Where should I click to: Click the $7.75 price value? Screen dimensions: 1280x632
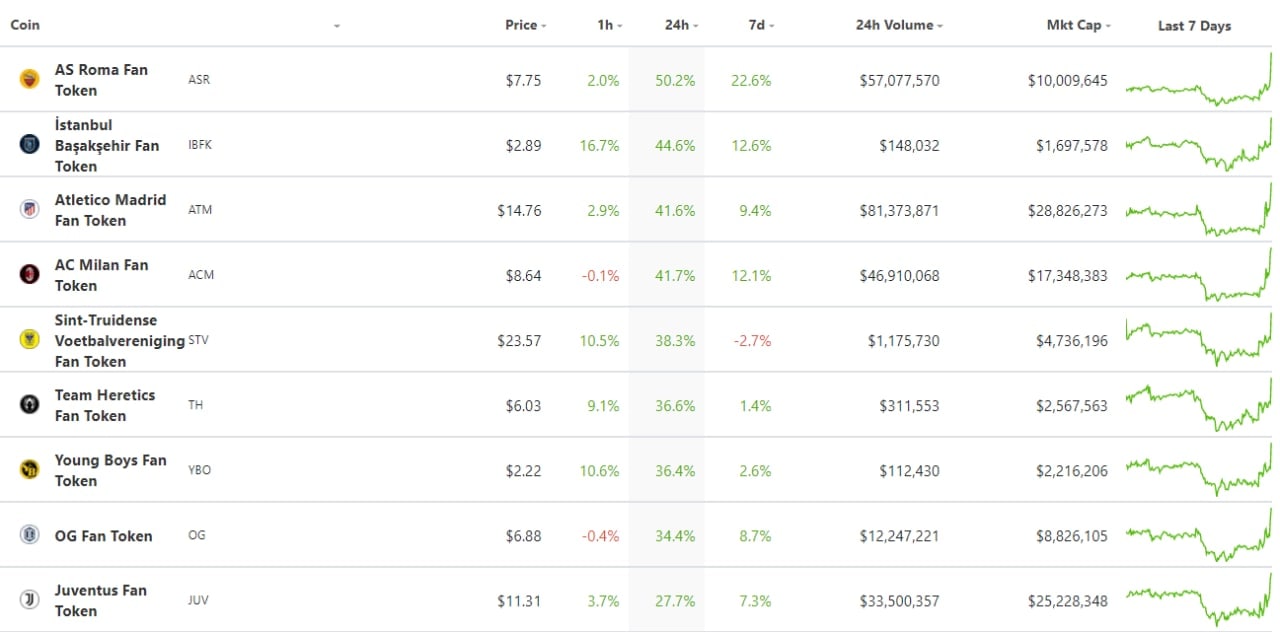pyautogui.click(x=523, y=80)
